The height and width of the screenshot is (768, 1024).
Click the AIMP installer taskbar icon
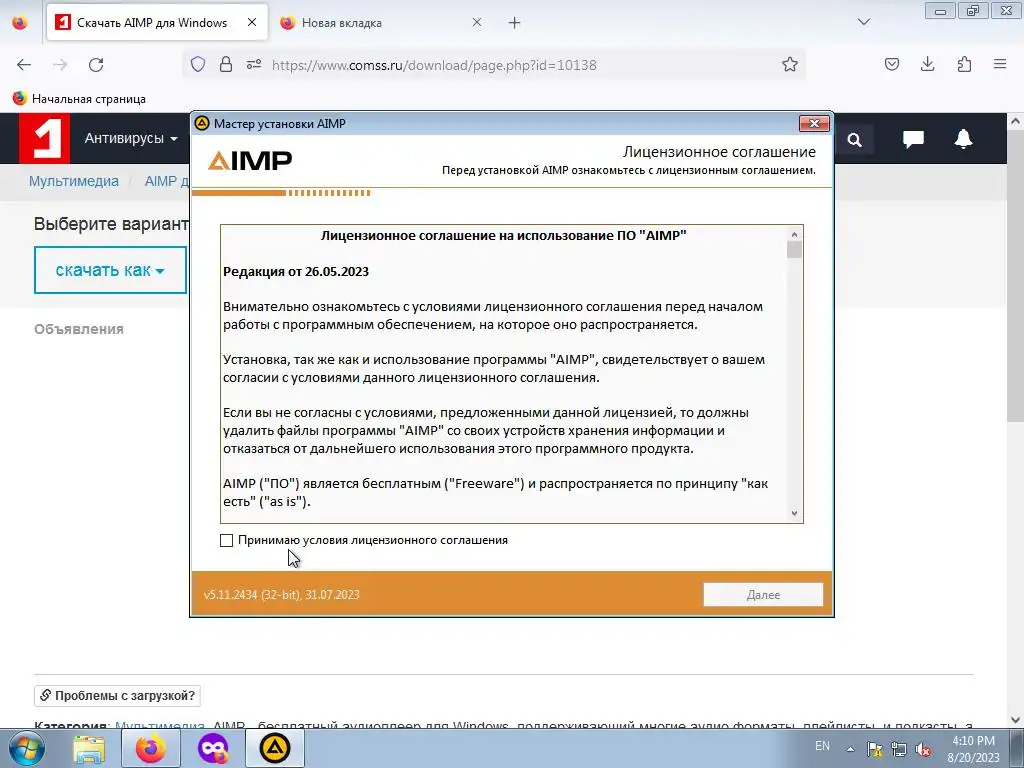click(274, 748)
